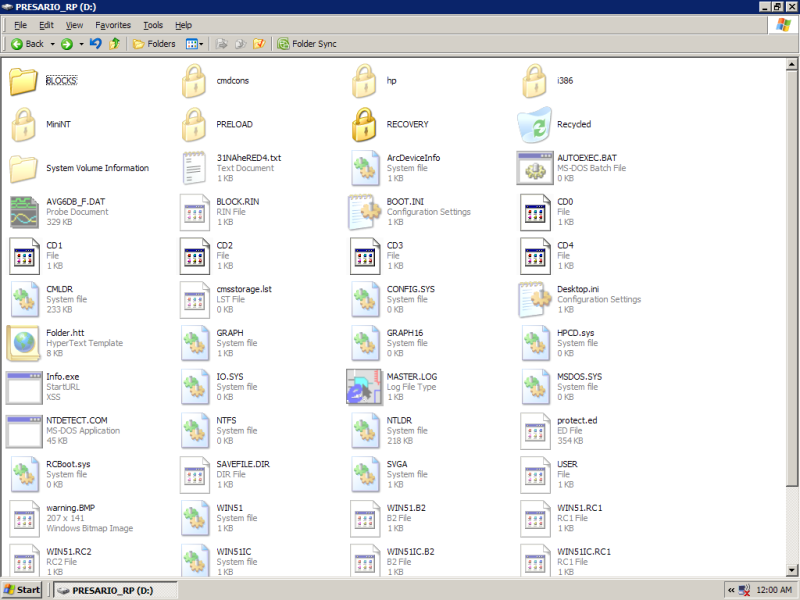The image size is (800, 600).
Task: Select the Recycled bin icon
Action: [x=535, y=124]
